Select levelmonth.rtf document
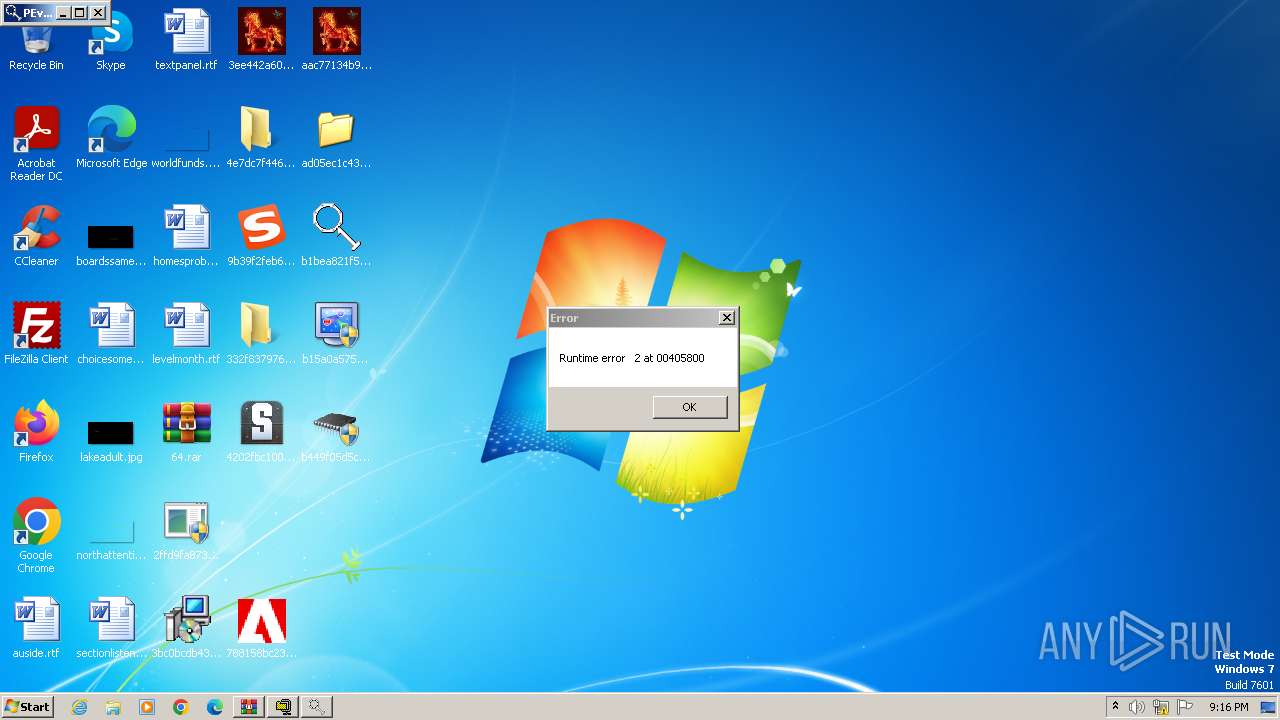This screenshot has height=720, width=1280. 186,335
